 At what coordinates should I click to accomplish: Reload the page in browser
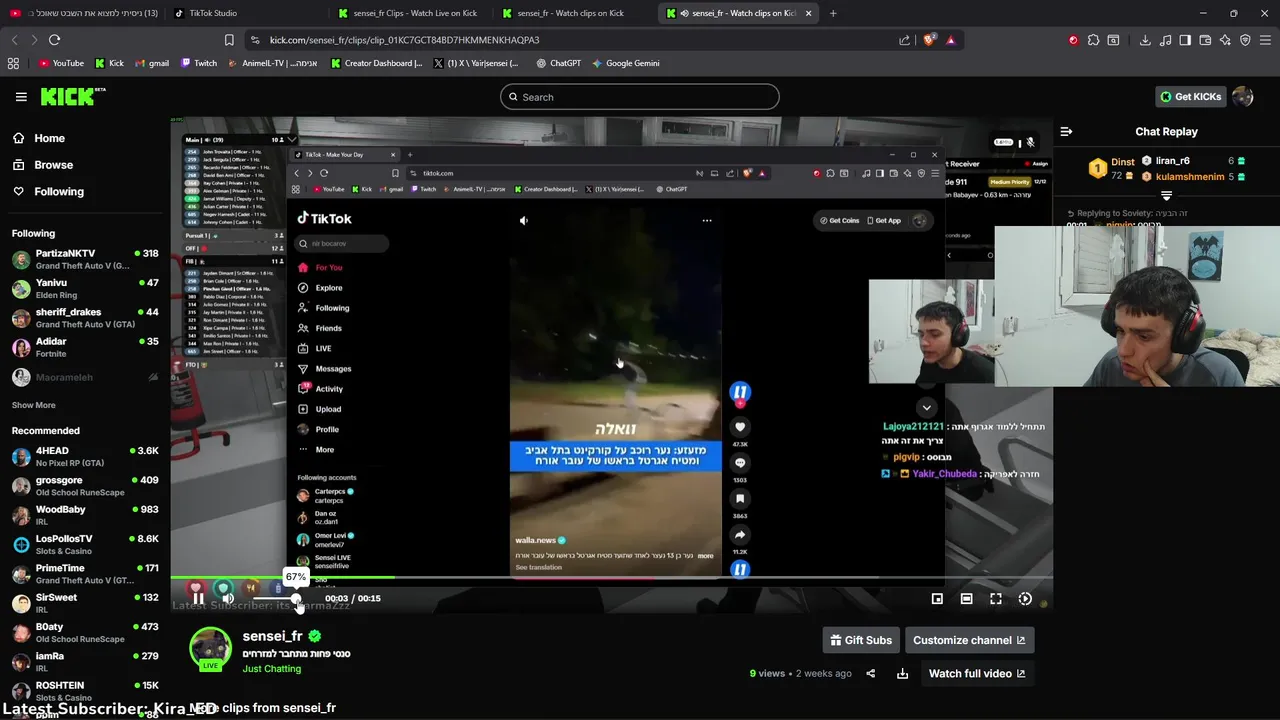click(x=54, y=40)
